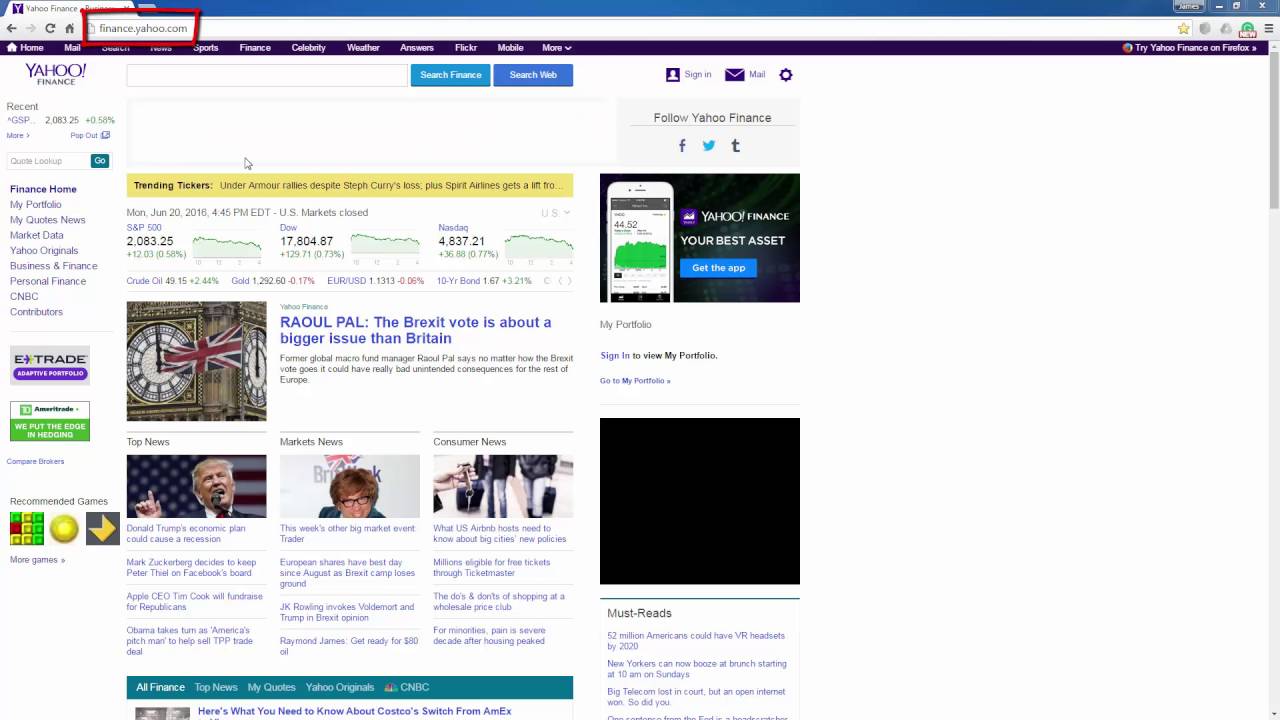Screen dimensions: 1280x720
Task: Show next tickers with the right arrow
Action: 570,281
